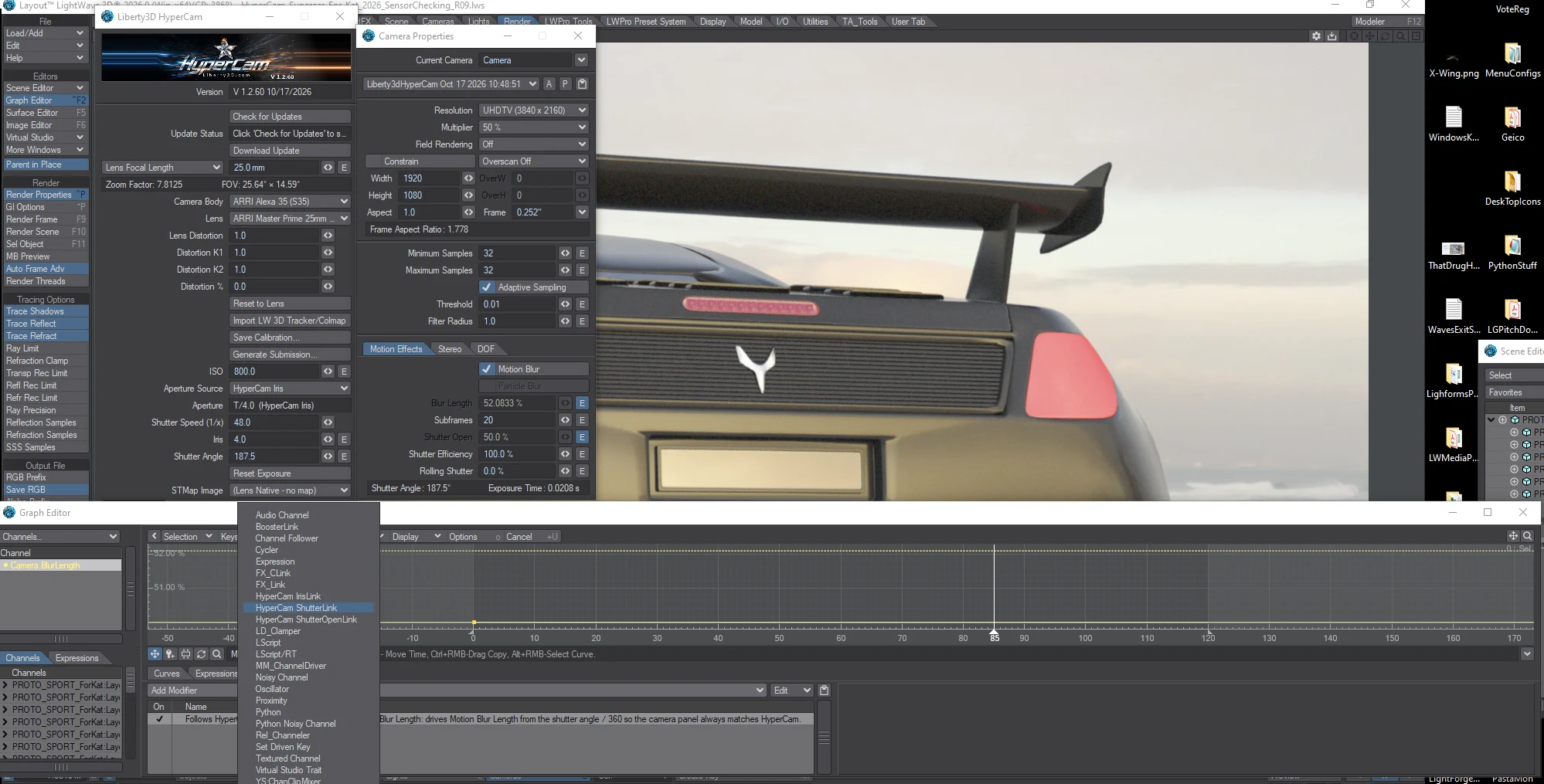Toggle Motion Blur checkbox
This screenshot has height=784, width=1544.
coord(487,369)
